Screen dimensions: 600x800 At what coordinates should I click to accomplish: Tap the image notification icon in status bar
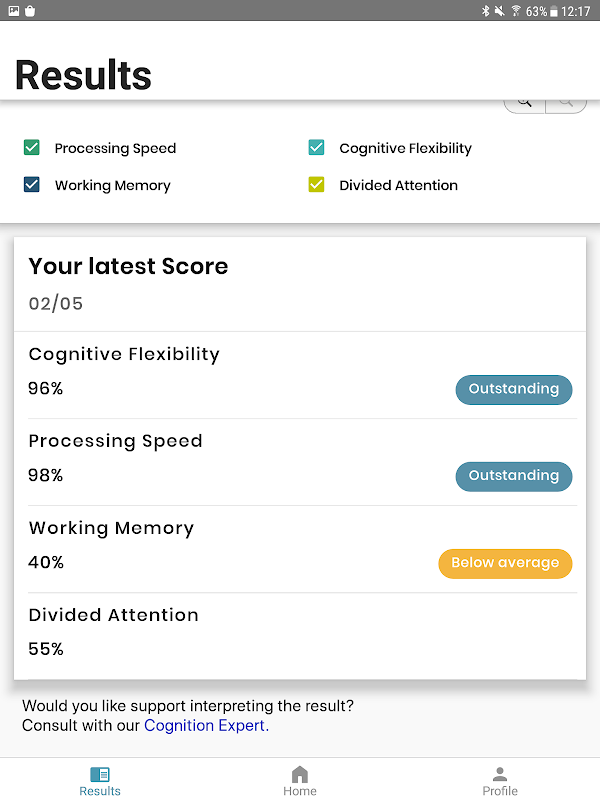(x=14, y=12)
